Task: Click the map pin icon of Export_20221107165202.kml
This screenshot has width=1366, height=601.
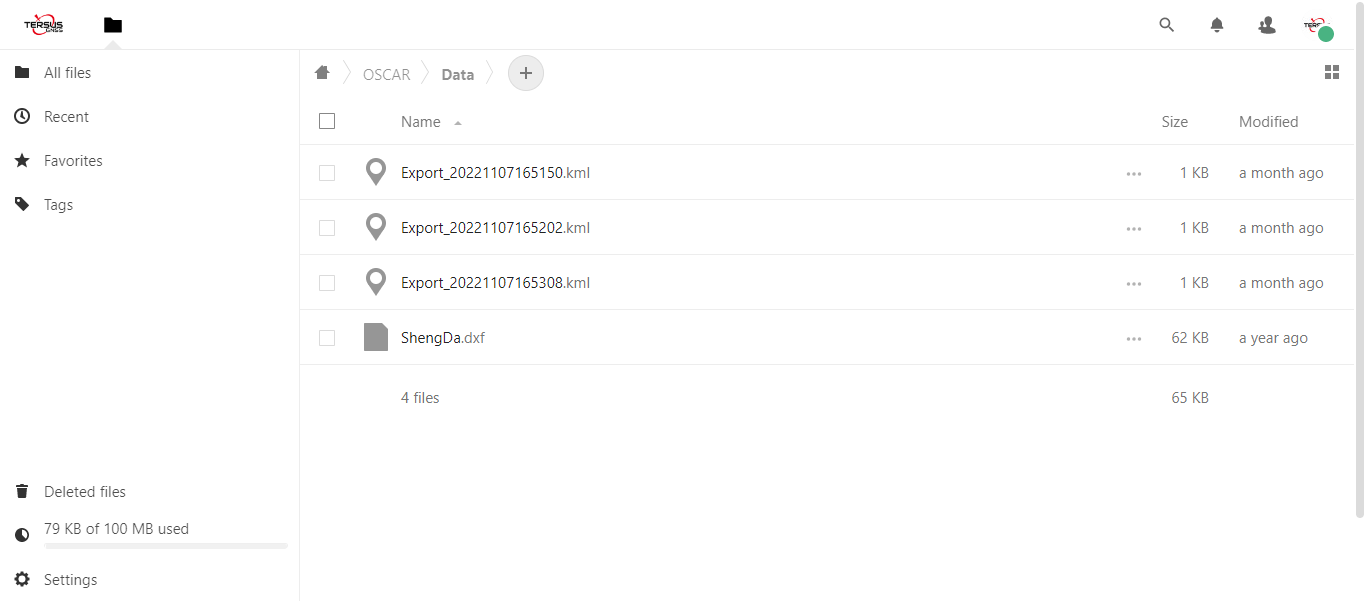Action: [x=376, y=227]
